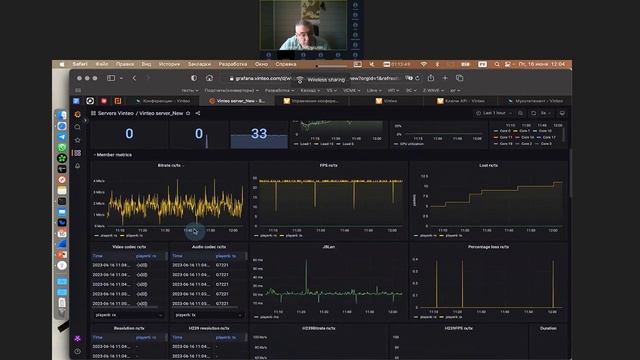Click the Servers Vinteo breadcrumb link
Viewport: 640px width, 360px height.
[115, 113]
